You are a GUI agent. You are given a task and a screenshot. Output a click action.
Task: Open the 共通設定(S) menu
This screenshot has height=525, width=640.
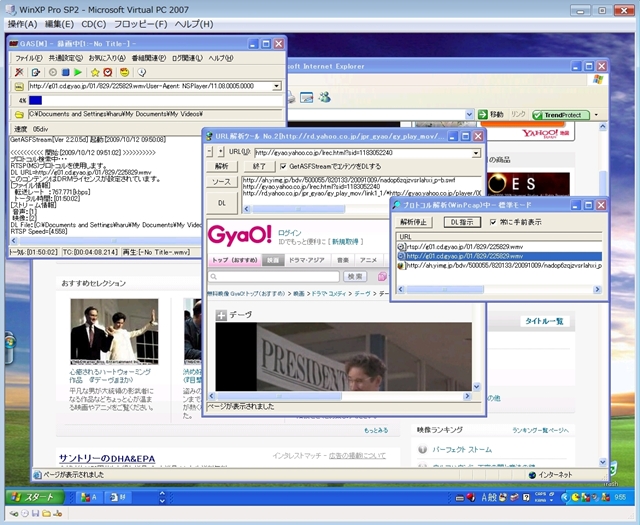click(x=65, y=58)
